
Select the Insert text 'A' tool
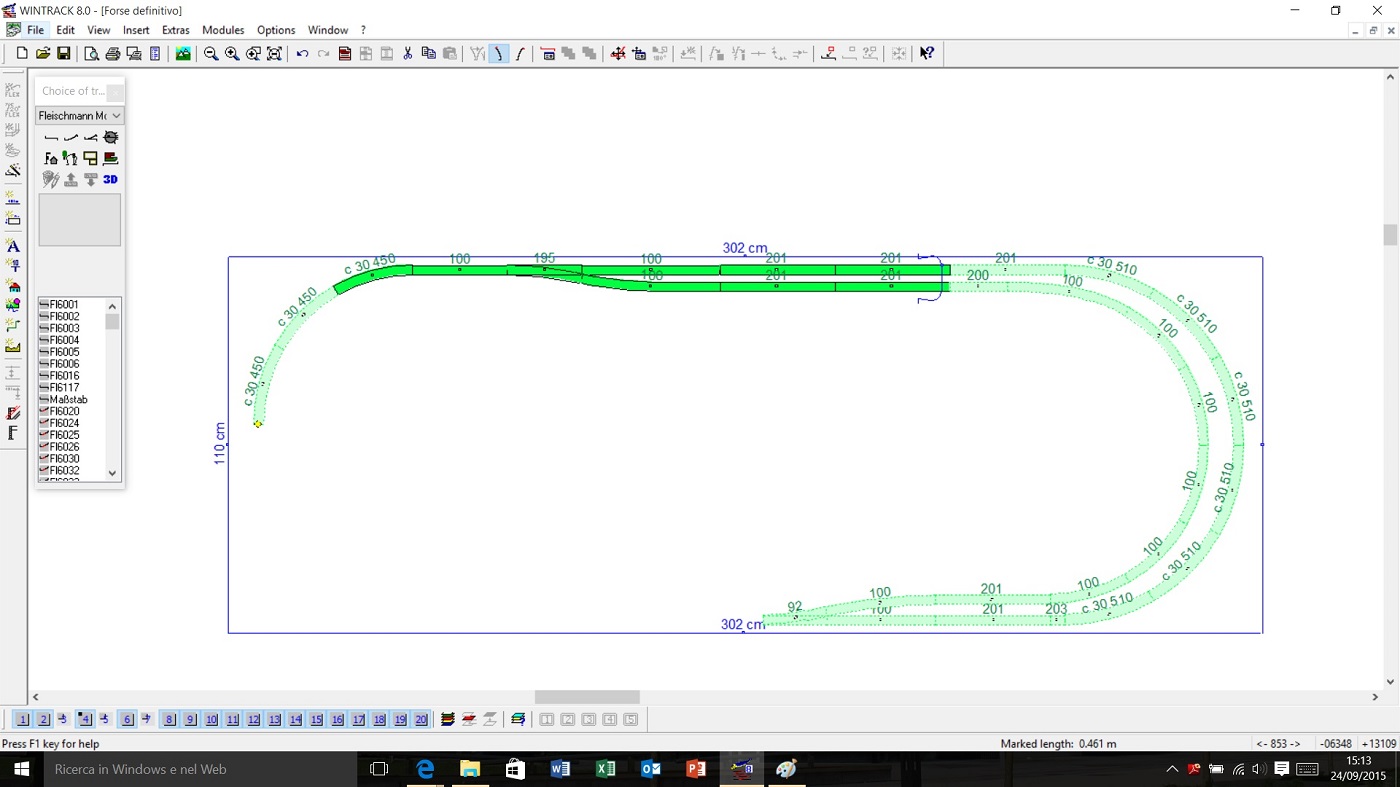13,246
